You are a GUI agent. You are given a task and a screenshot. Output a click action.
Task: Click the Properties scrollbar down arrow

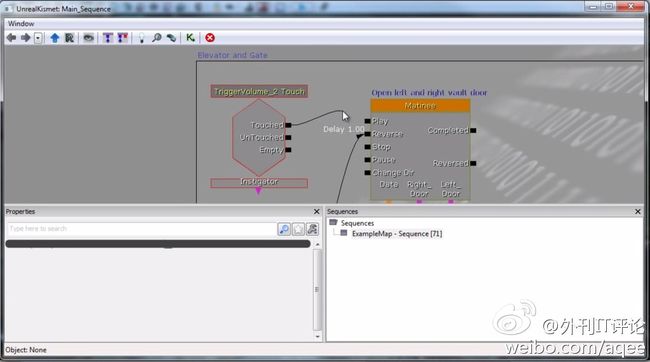(x=318, y=336)
